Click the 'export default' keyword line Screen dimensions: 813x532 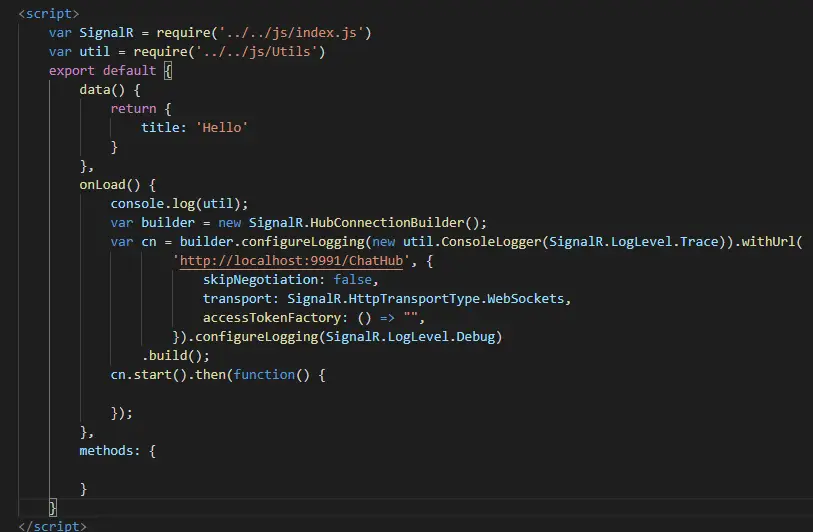[102, 71]
